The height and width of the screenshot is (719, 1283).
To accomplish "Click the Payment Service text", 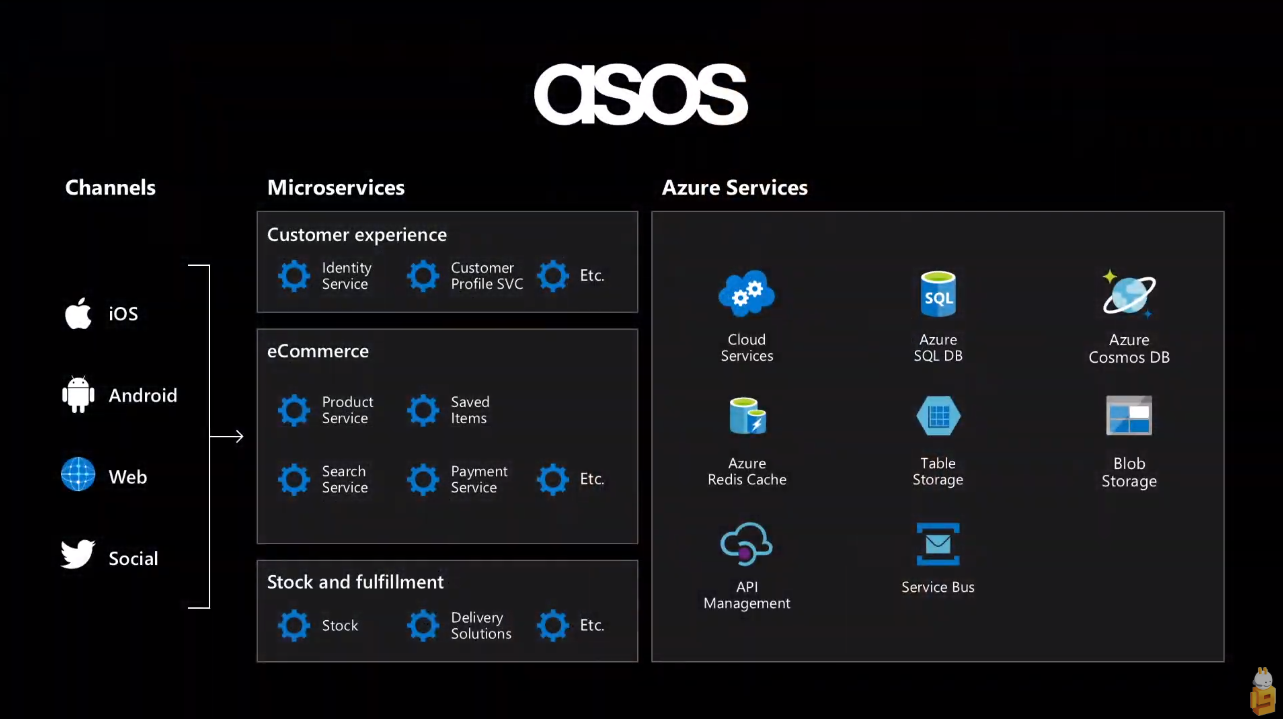I will [x=479, y=480].
